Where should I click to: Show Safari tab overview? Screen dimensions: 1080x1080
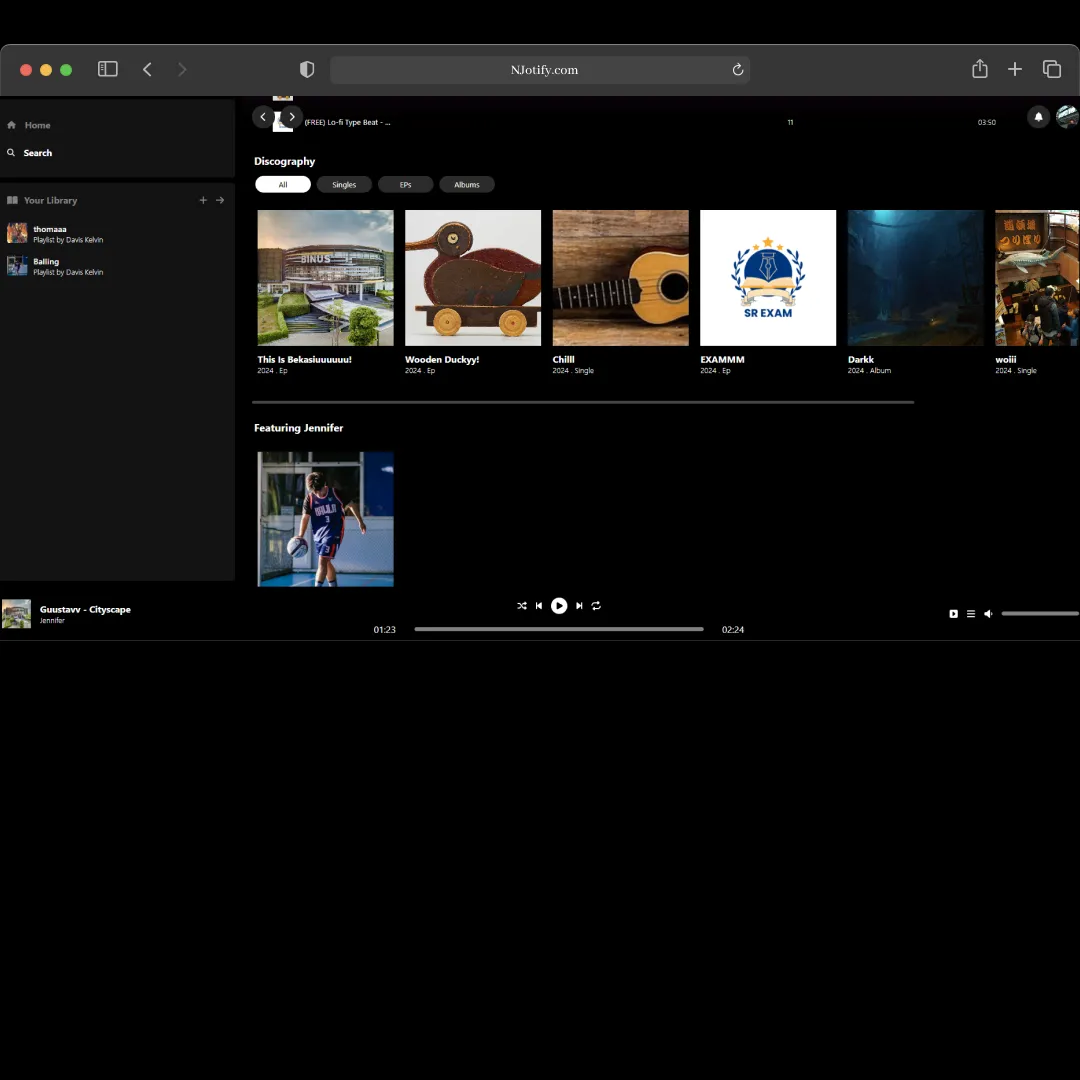[x=1052, y=69]
